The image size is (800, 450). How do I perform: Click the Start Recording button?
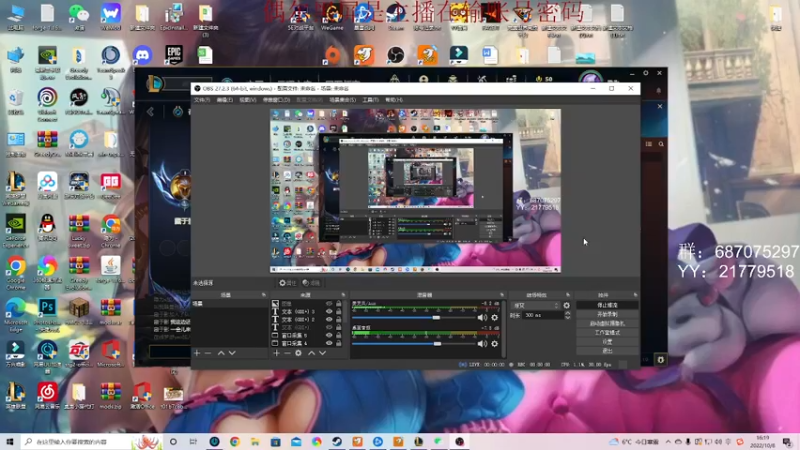607,314
